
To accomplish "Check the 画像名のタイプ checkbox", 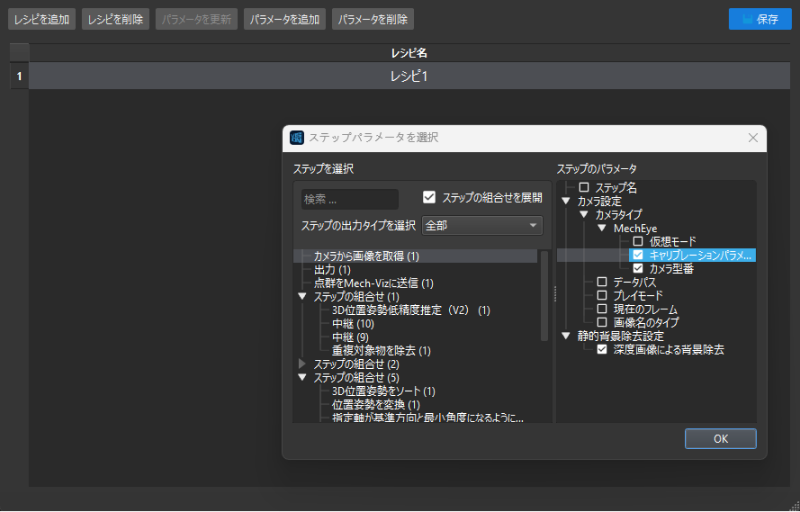I will point(602,322).
